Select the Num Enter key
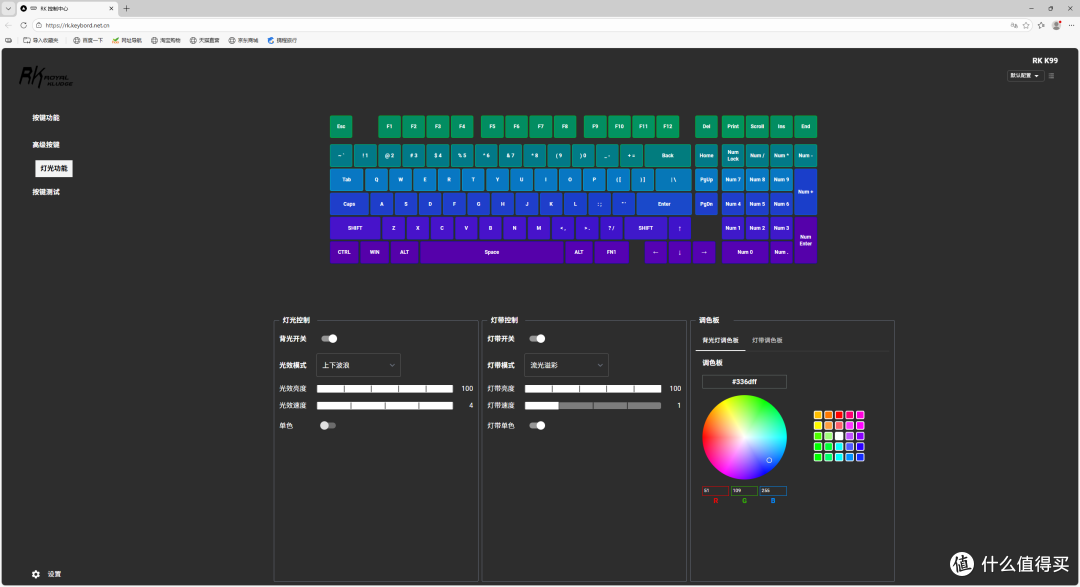The height and width of the screenshot is (587, 1080). (806, 240)
